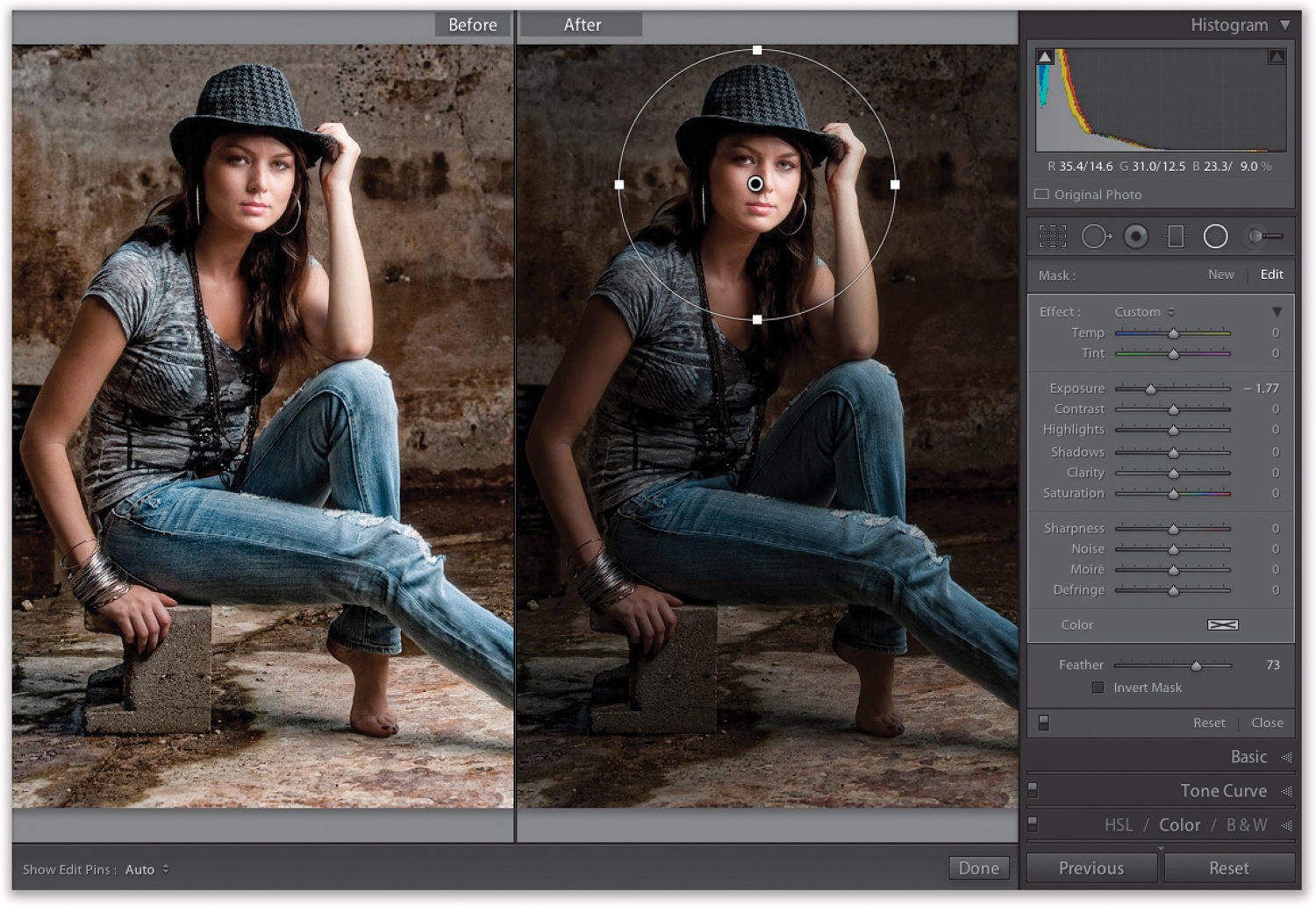The height and width of the screenshot is (906, 1316).
Task: Click the Moiré slider handle
Action: pos(1173,570)
